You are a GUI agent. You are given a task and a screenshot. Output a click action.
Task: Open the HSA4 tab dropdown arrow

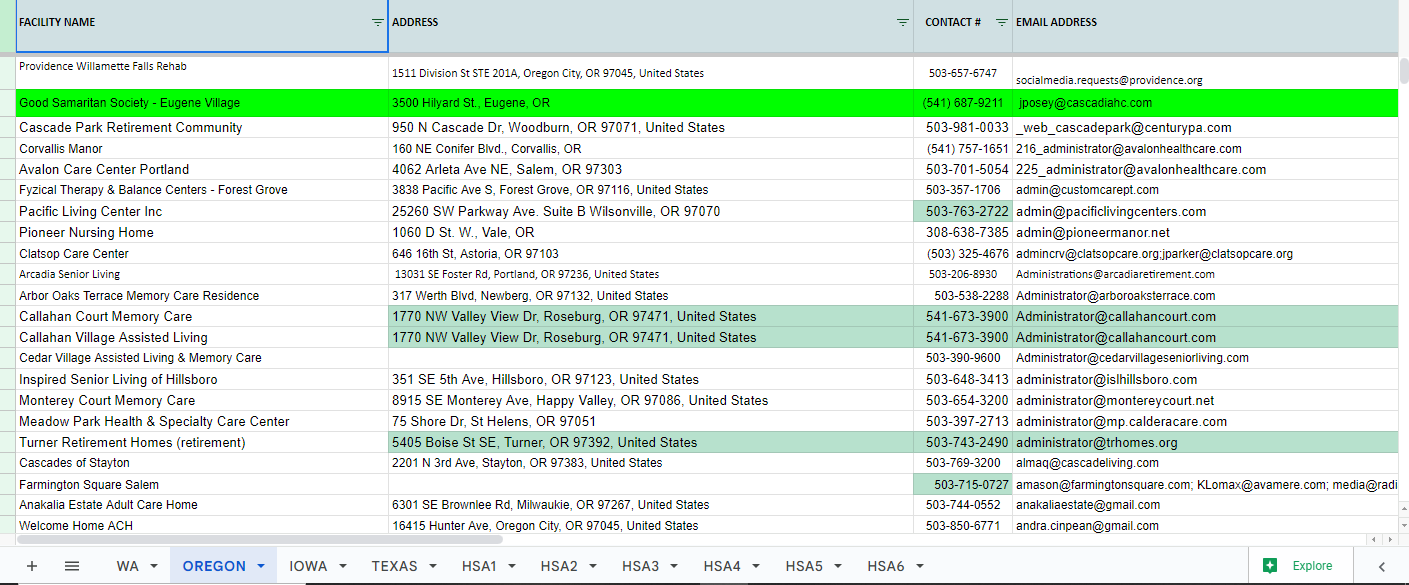756,566
